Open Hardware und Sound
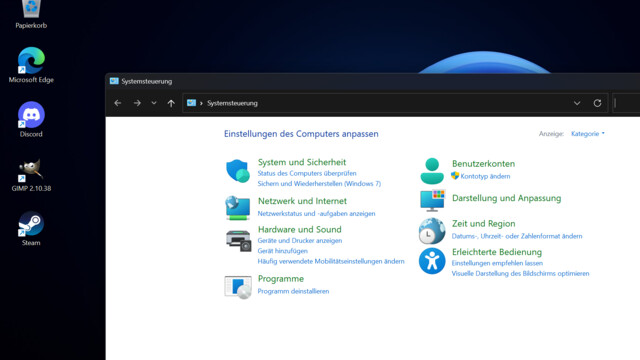Viewport: 640px width, 360px height. point(300,229)
